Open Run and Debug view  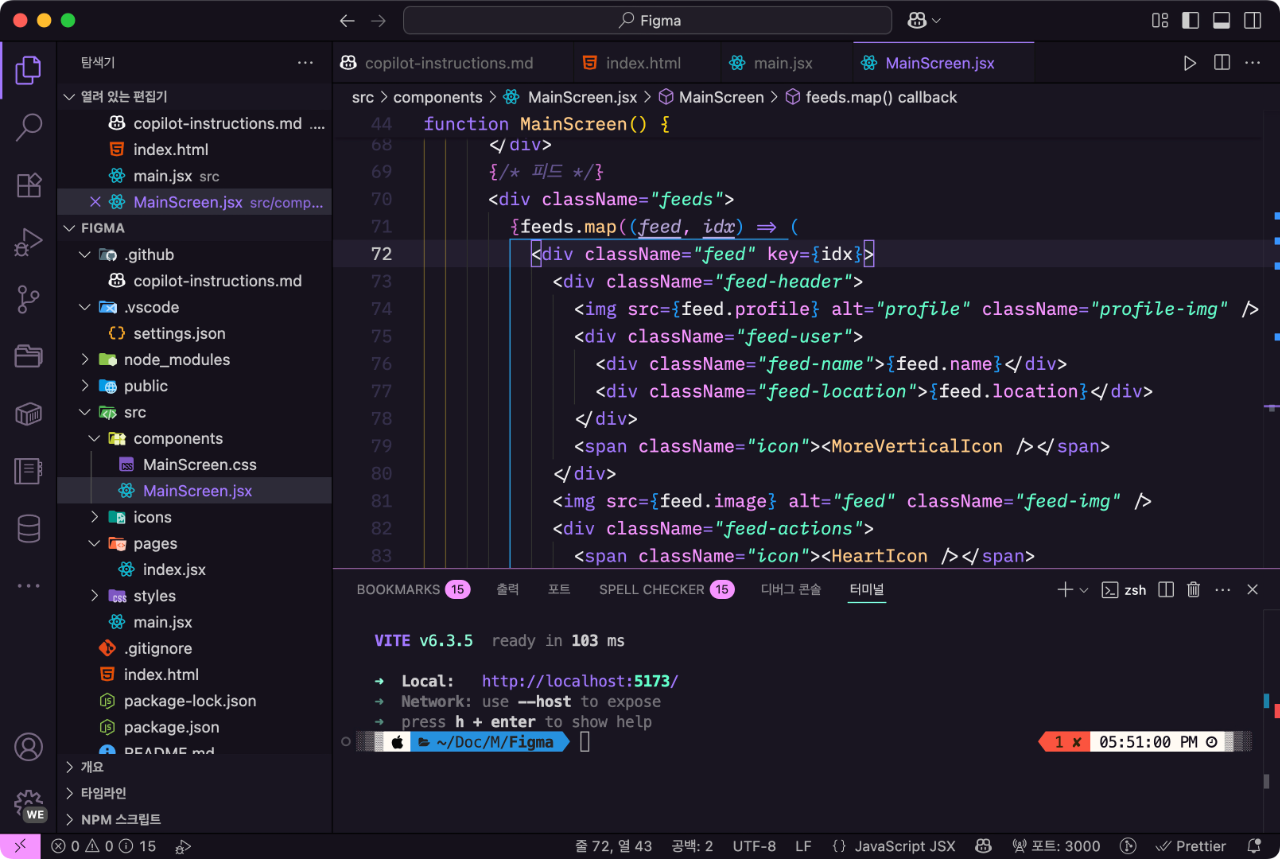tap(28, 242)
